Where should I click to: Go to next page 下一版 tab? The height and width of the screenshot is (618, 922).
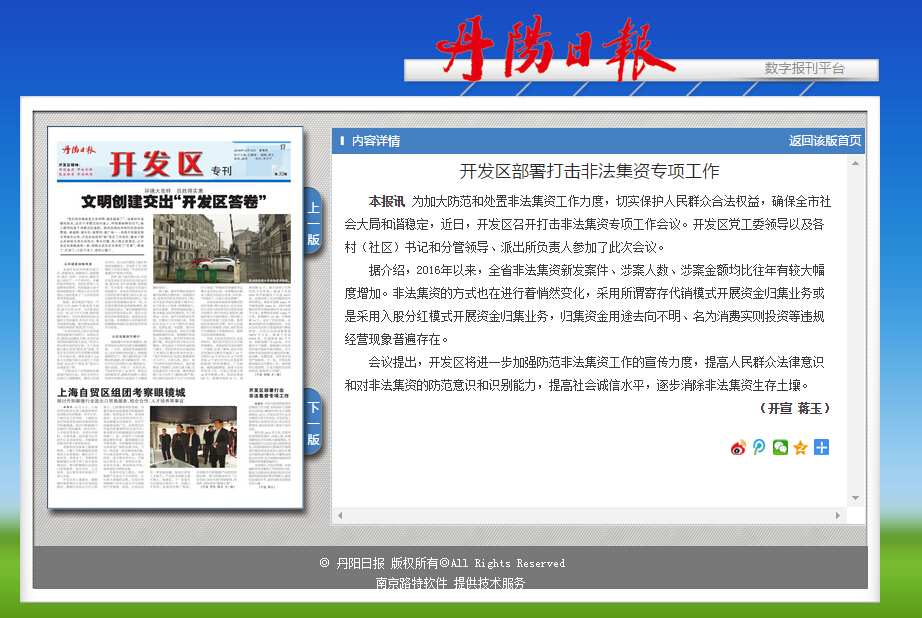coord(313,422)
